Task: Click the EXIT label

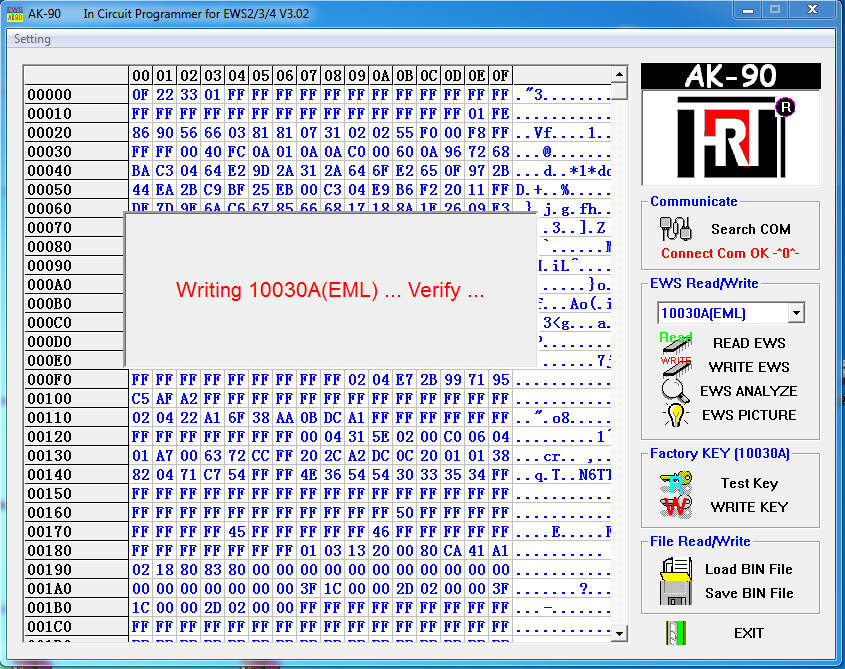Action: [749, 633]
